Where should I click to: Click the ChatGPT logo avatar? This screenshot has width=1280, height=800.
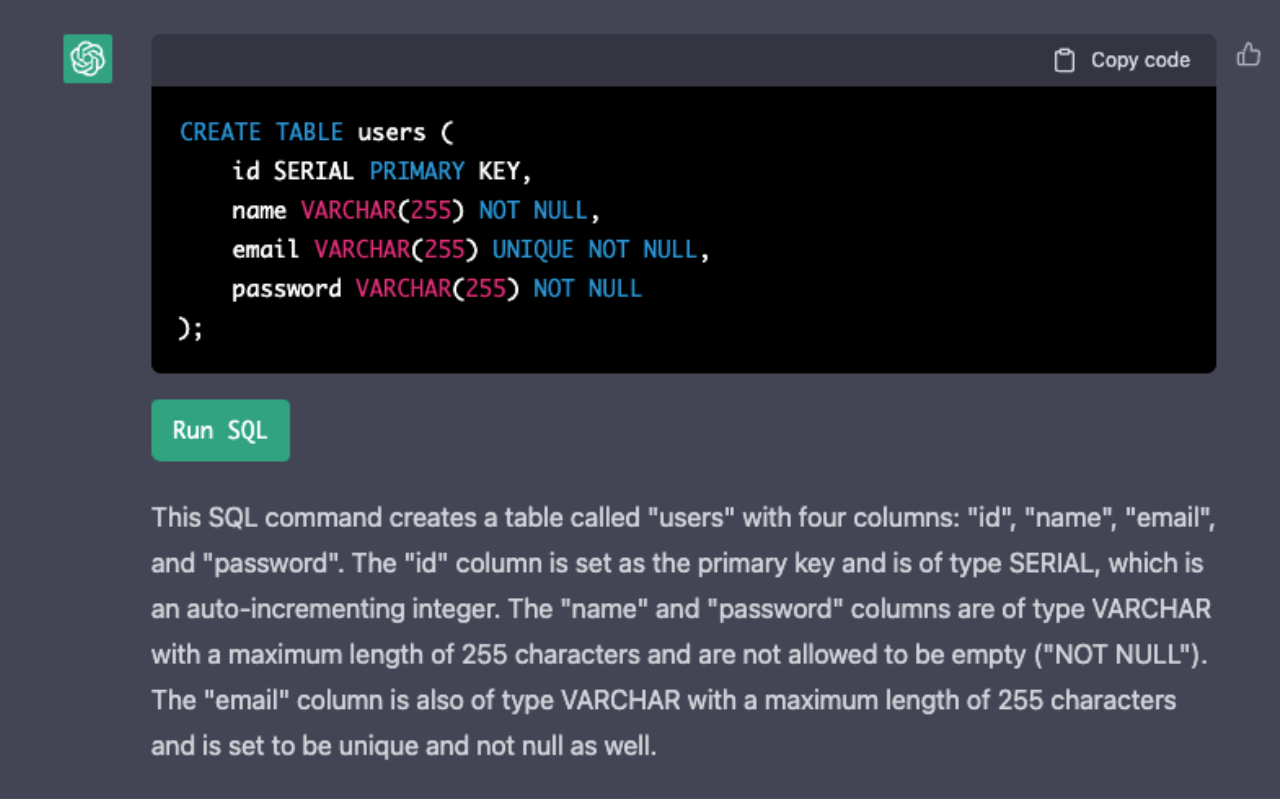[x=88, y=59]
